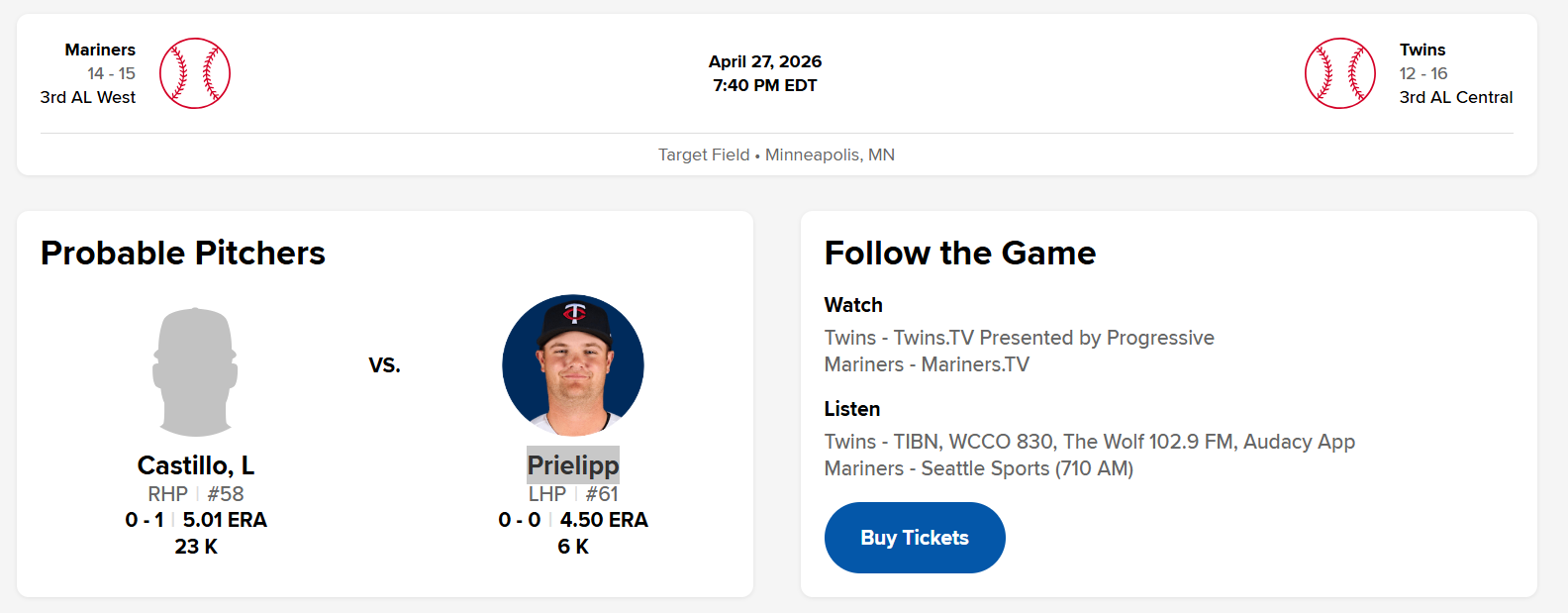
Task: Select Twins.TV Presented by Progressive watch option
Action: pos(1019,338)
